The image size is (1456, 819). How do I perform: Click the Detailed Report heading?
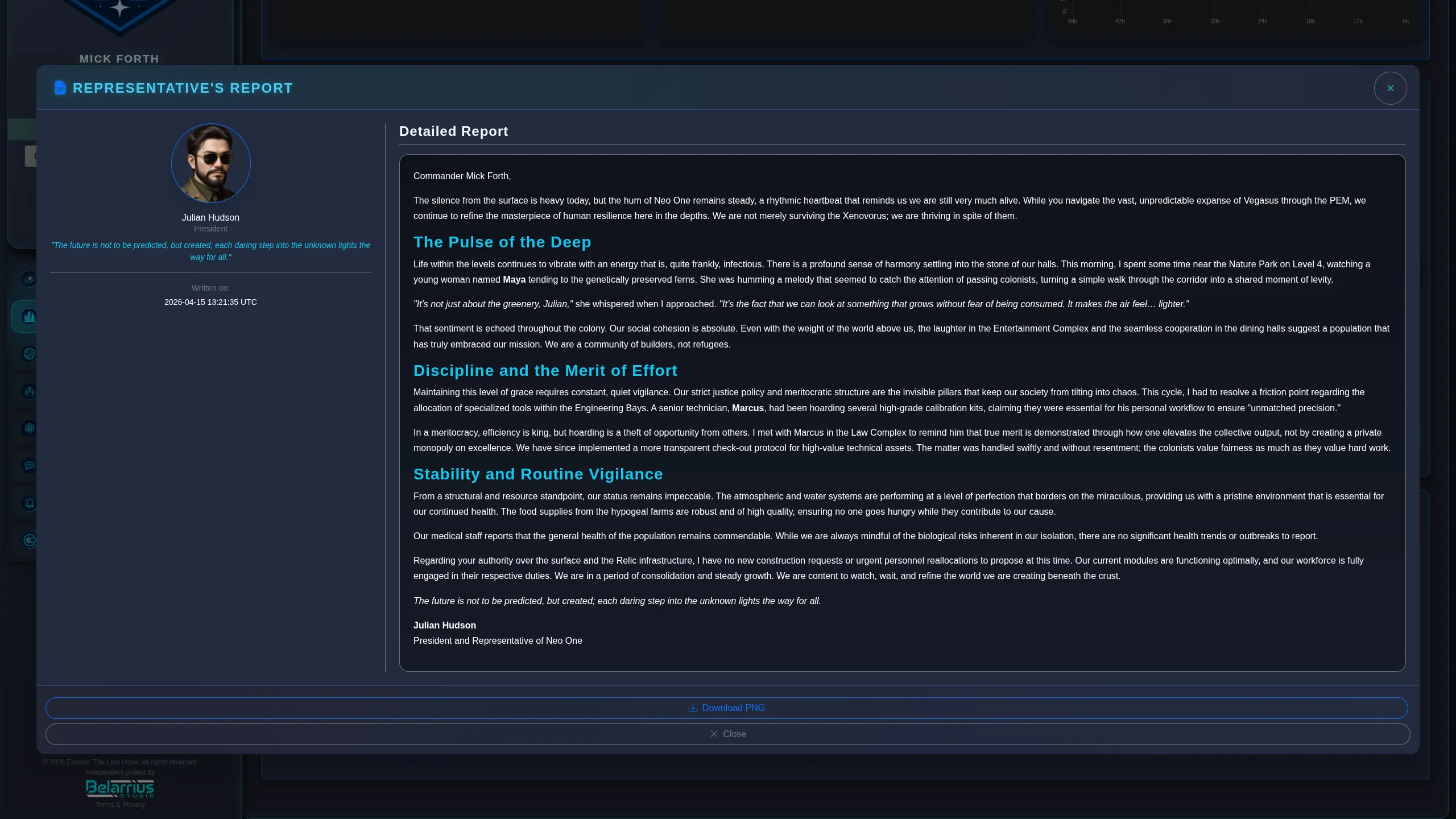click(x=453, y=131)
